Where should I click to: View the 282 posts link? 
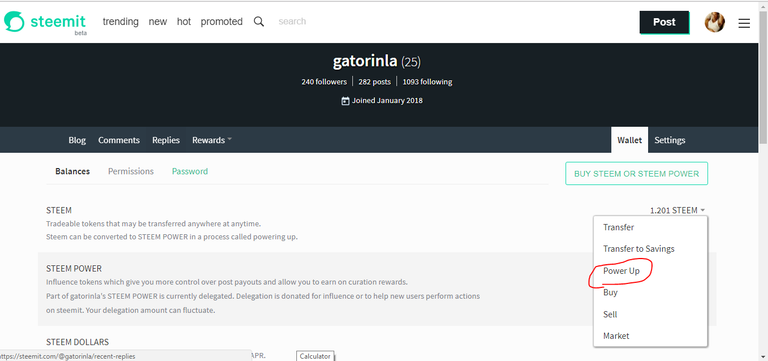(x=375, y=82)
